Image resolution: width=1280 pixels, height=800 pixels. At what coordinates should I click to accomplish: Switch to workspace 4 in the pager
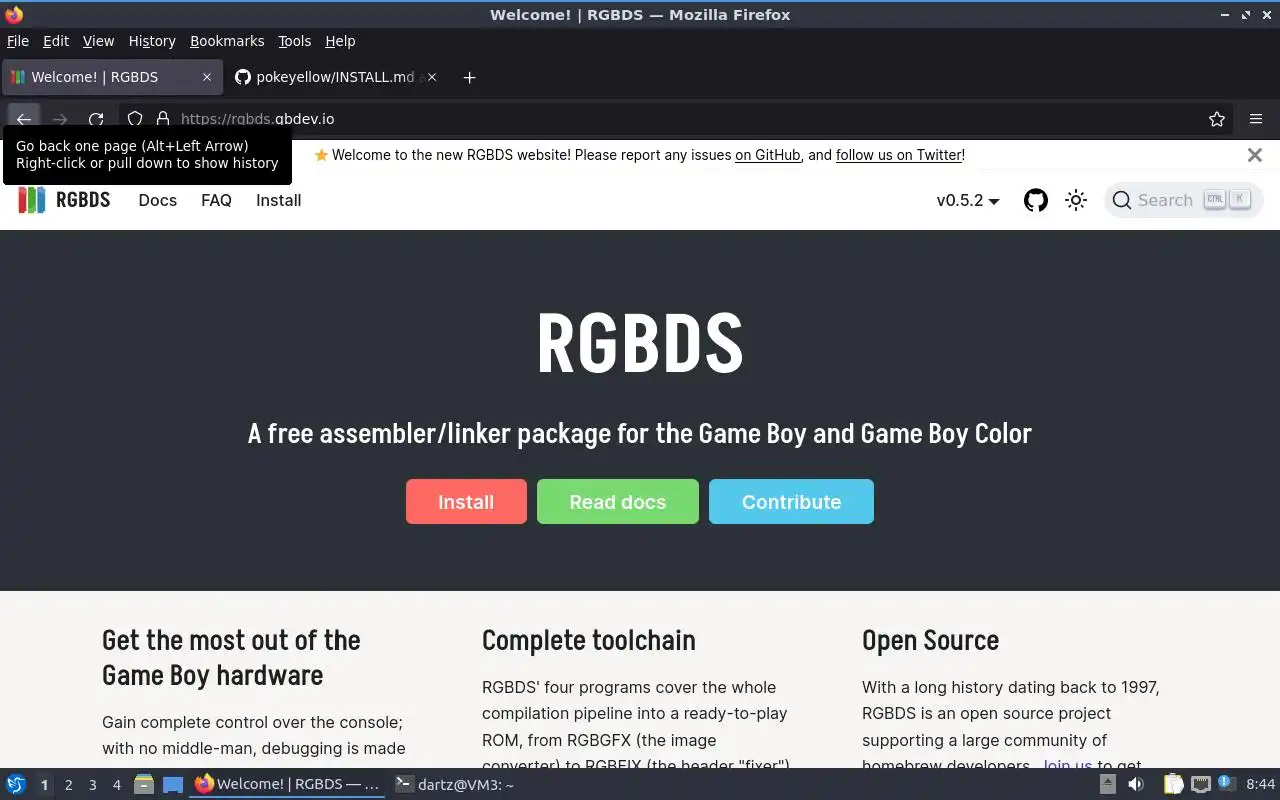(x=116, y=785)
